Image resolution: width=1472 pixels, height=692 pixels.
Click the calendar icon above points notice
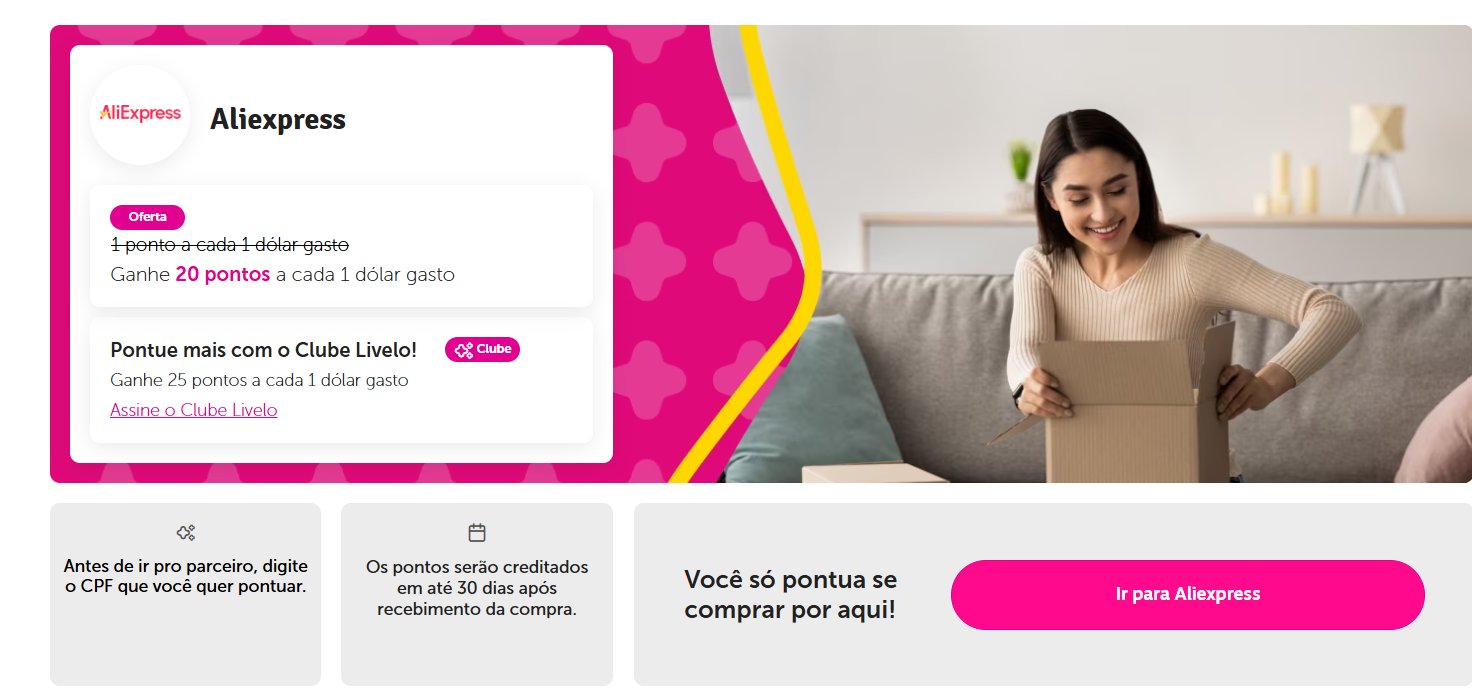(477, 532)
